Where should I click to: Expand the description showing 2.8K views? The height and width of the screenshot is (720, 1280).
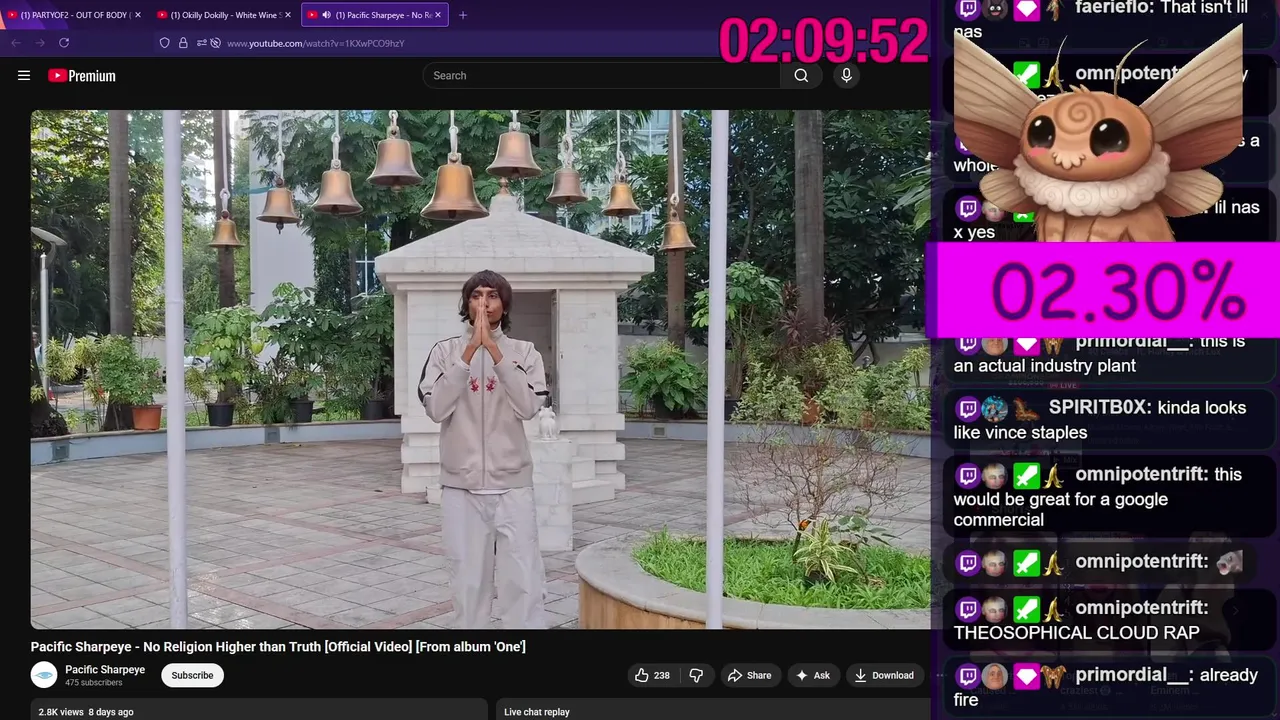point(259,709)
